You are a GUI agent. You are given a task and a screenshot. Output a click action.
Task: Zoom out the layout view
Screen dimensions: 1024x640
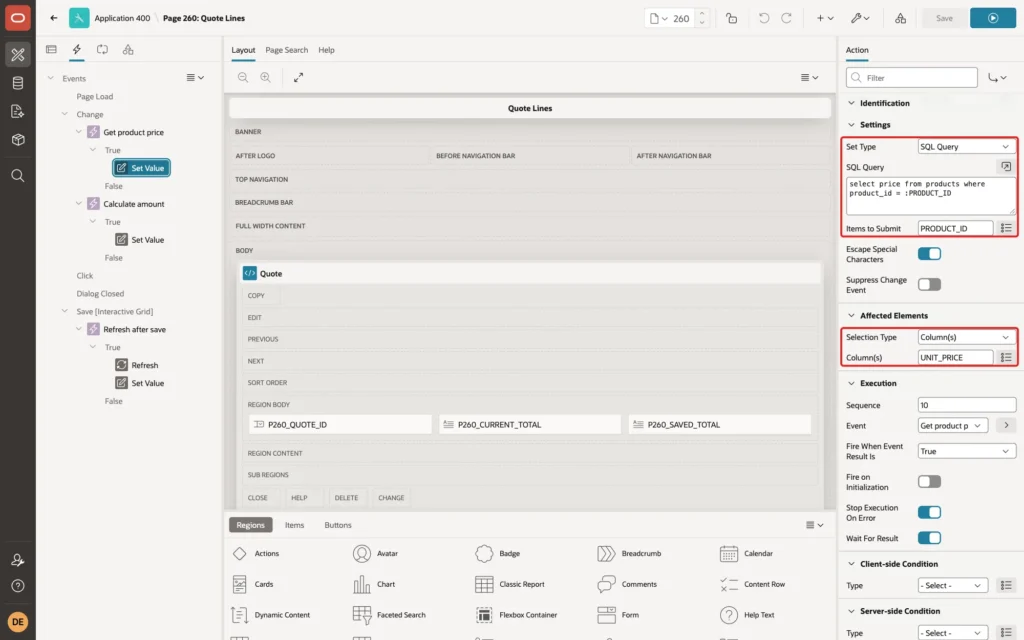click(243, 77)
